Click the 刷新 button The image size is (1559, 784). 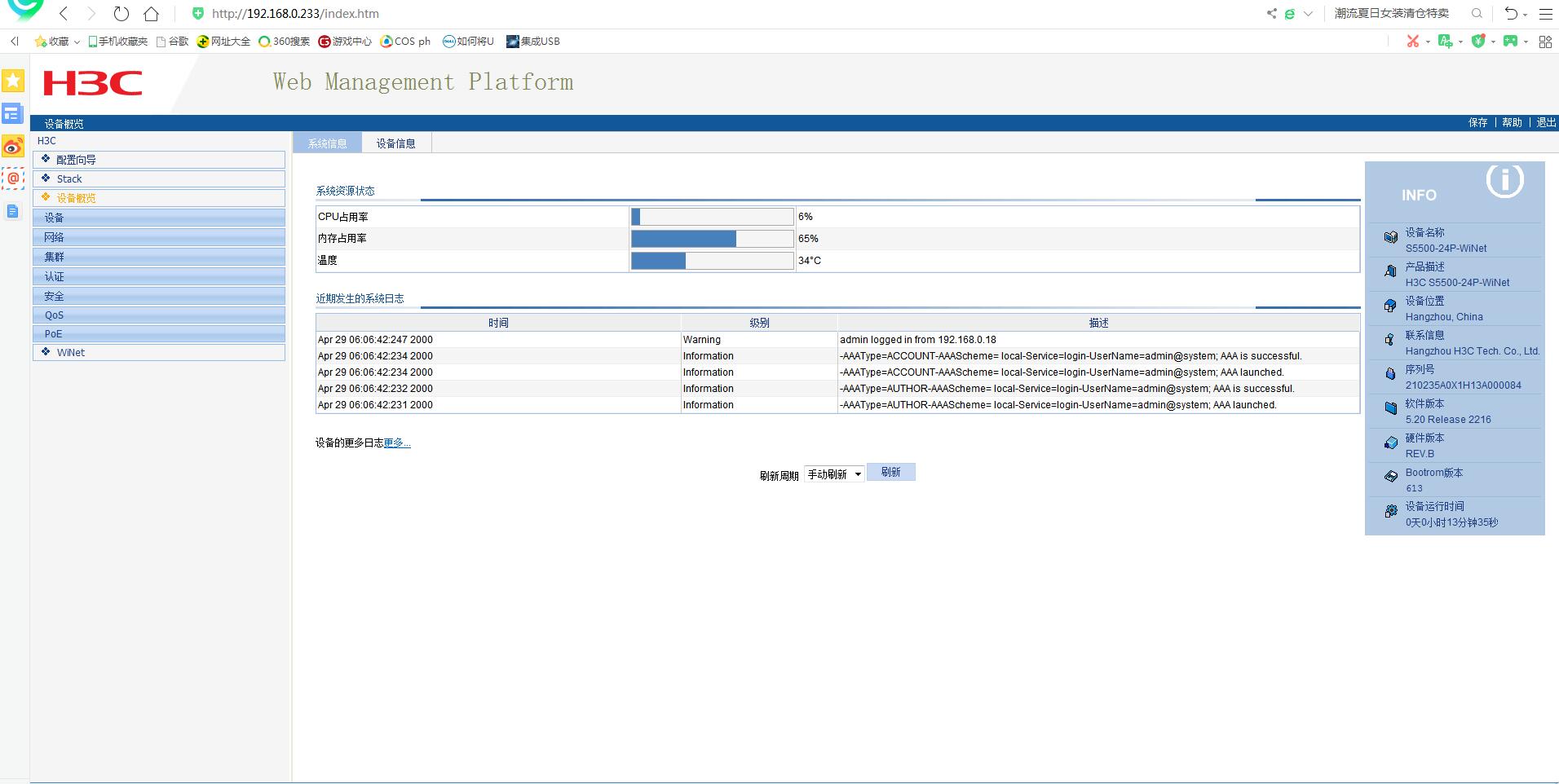891,472
